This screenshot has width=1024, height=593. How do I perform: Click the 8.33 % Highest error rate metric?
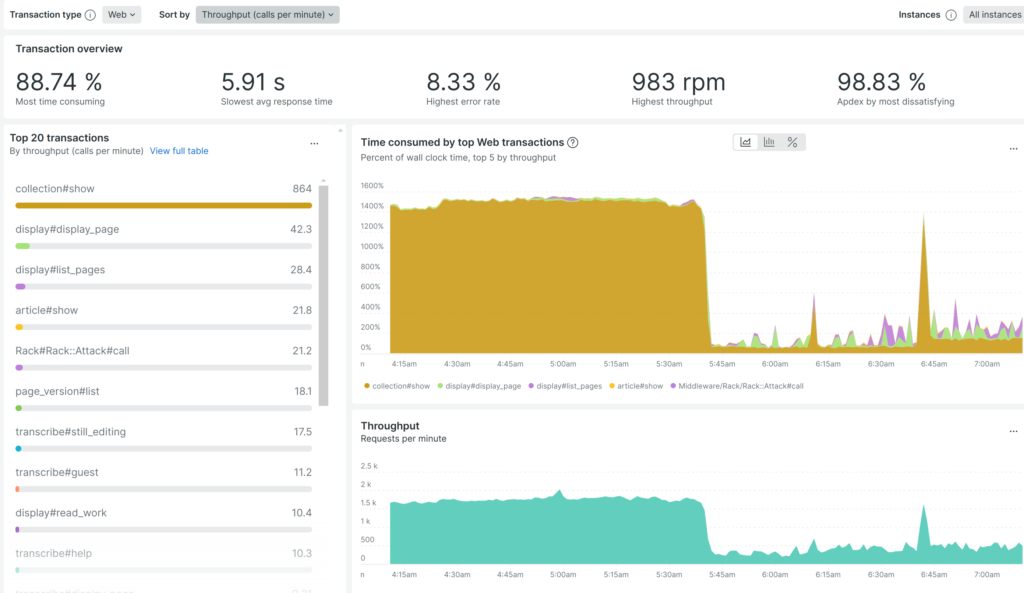tap(463, 88)
